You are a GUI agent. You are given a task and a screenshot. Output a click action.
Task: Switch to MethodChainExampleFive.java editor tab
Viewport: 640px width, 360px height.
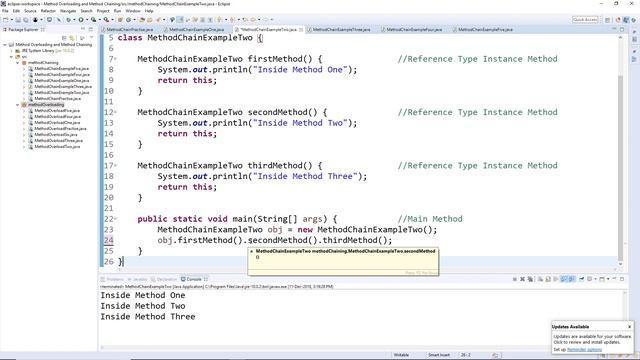[x=485, y=29]
